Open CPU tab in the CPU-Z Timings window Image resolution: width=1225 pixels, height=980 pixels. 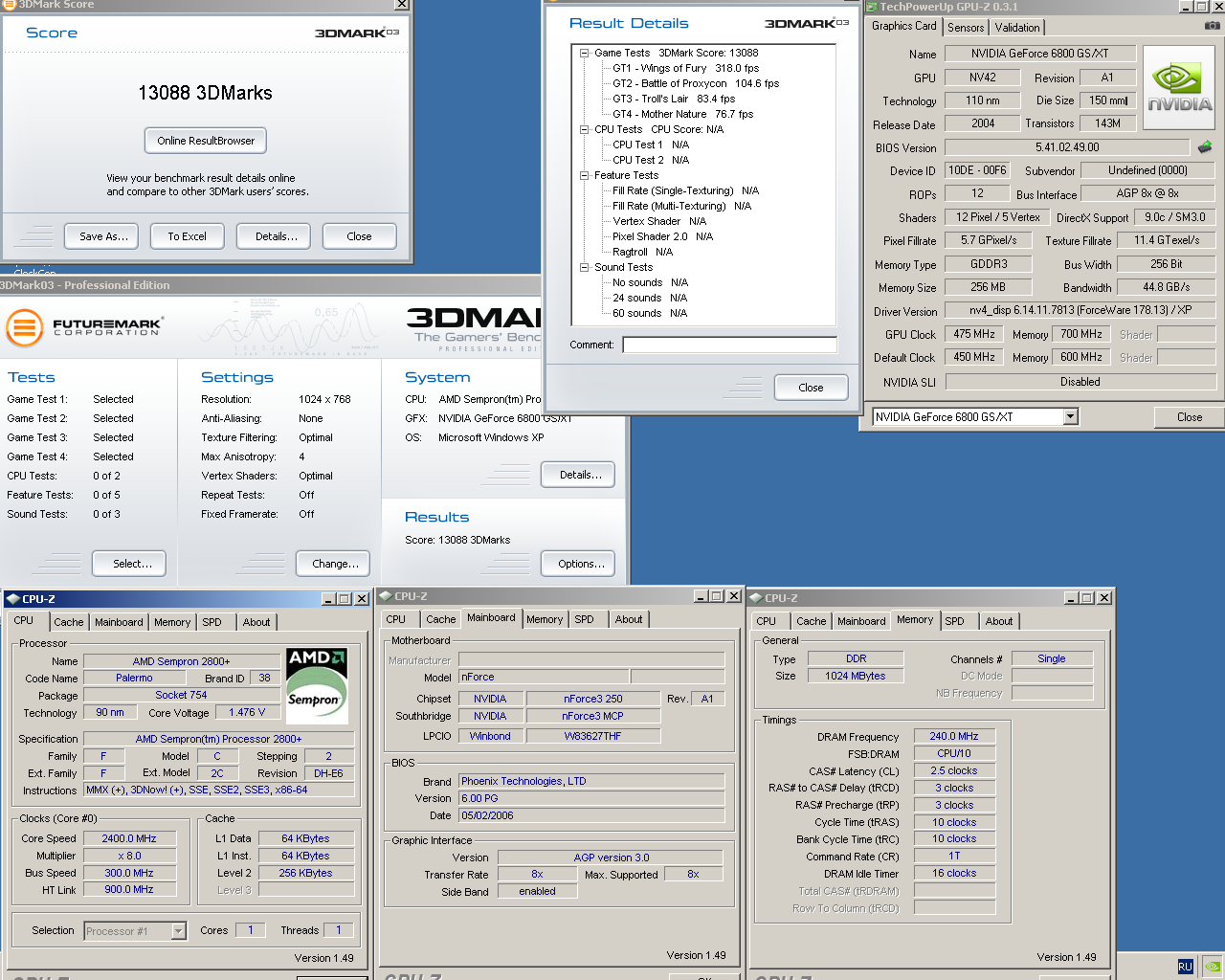767,621
